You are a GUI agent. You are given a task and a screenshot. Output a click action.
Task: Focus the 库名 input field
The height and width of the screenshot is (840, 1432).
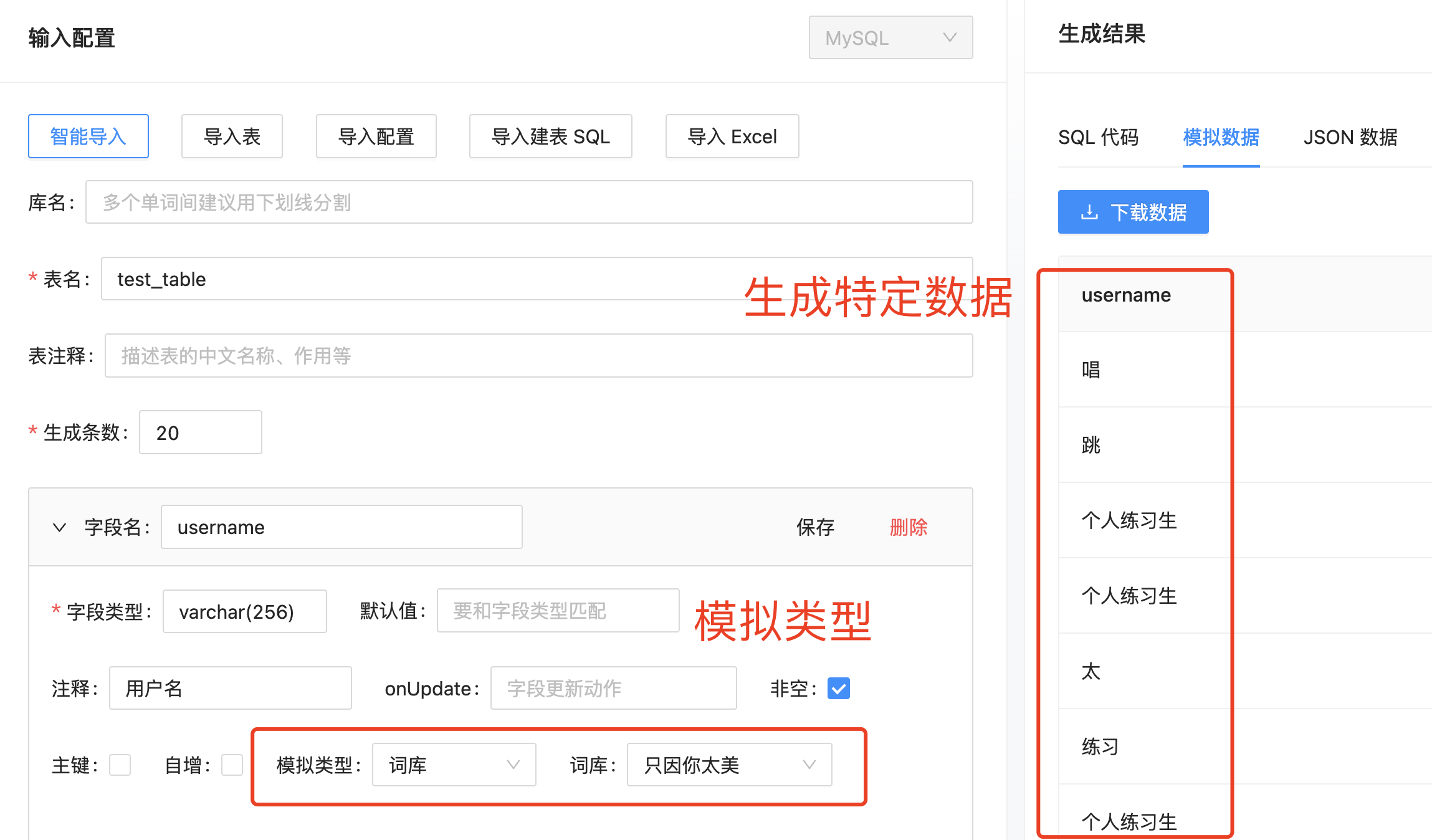point(528,203)
